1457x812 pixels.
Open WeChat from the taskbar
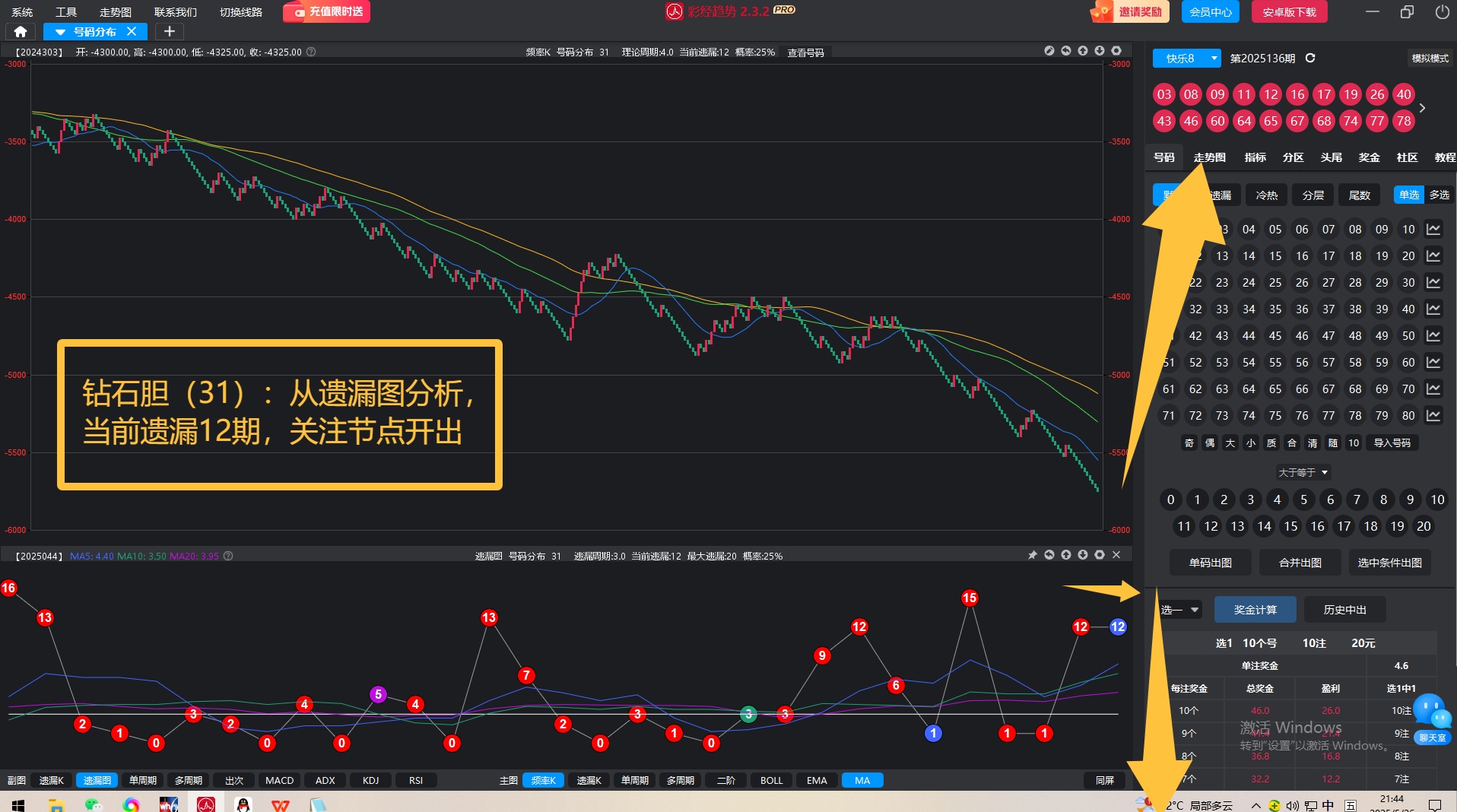pyautogui.click(x=94, y=804)
